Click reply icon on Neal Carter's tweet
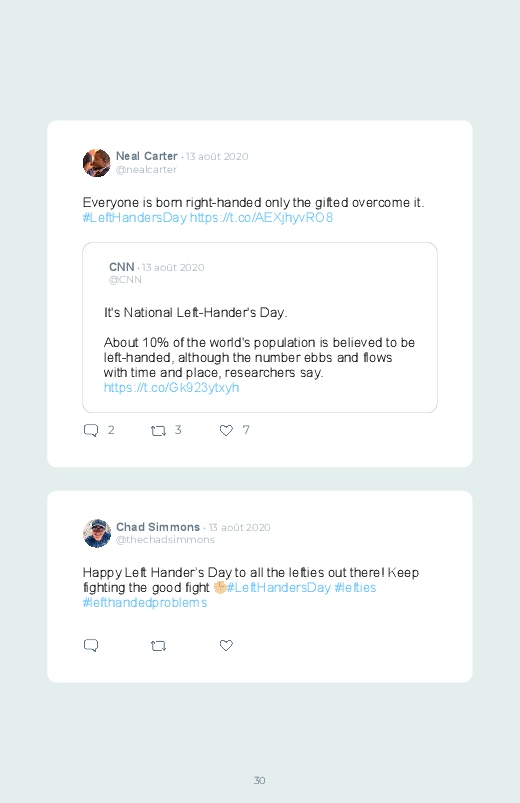Image resolution: width=520 pixels, height=803 pixels. click(x=91, y=430)
